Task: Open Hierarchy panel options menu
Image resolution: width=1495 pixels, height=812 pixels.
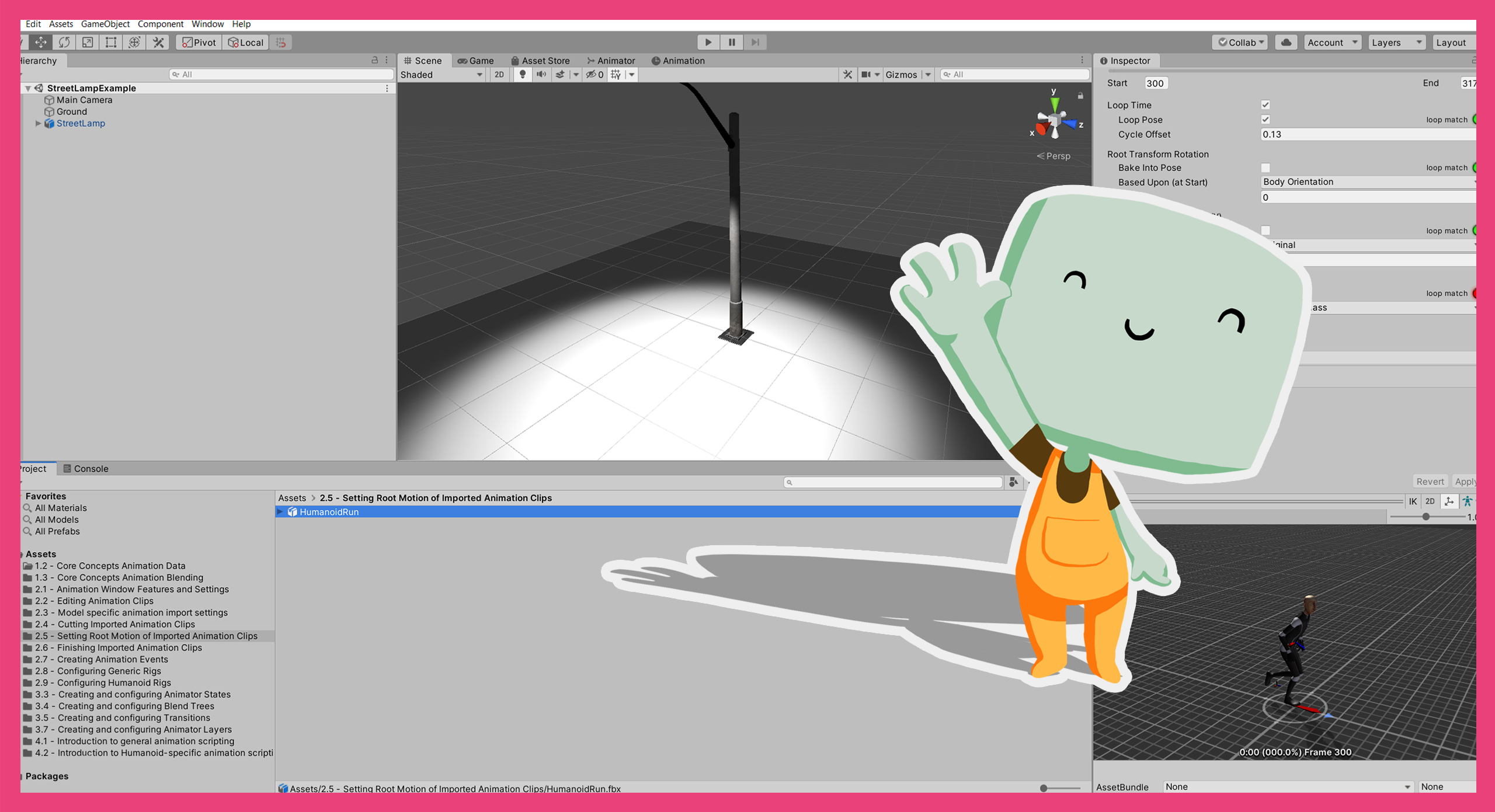Action: 387,60
